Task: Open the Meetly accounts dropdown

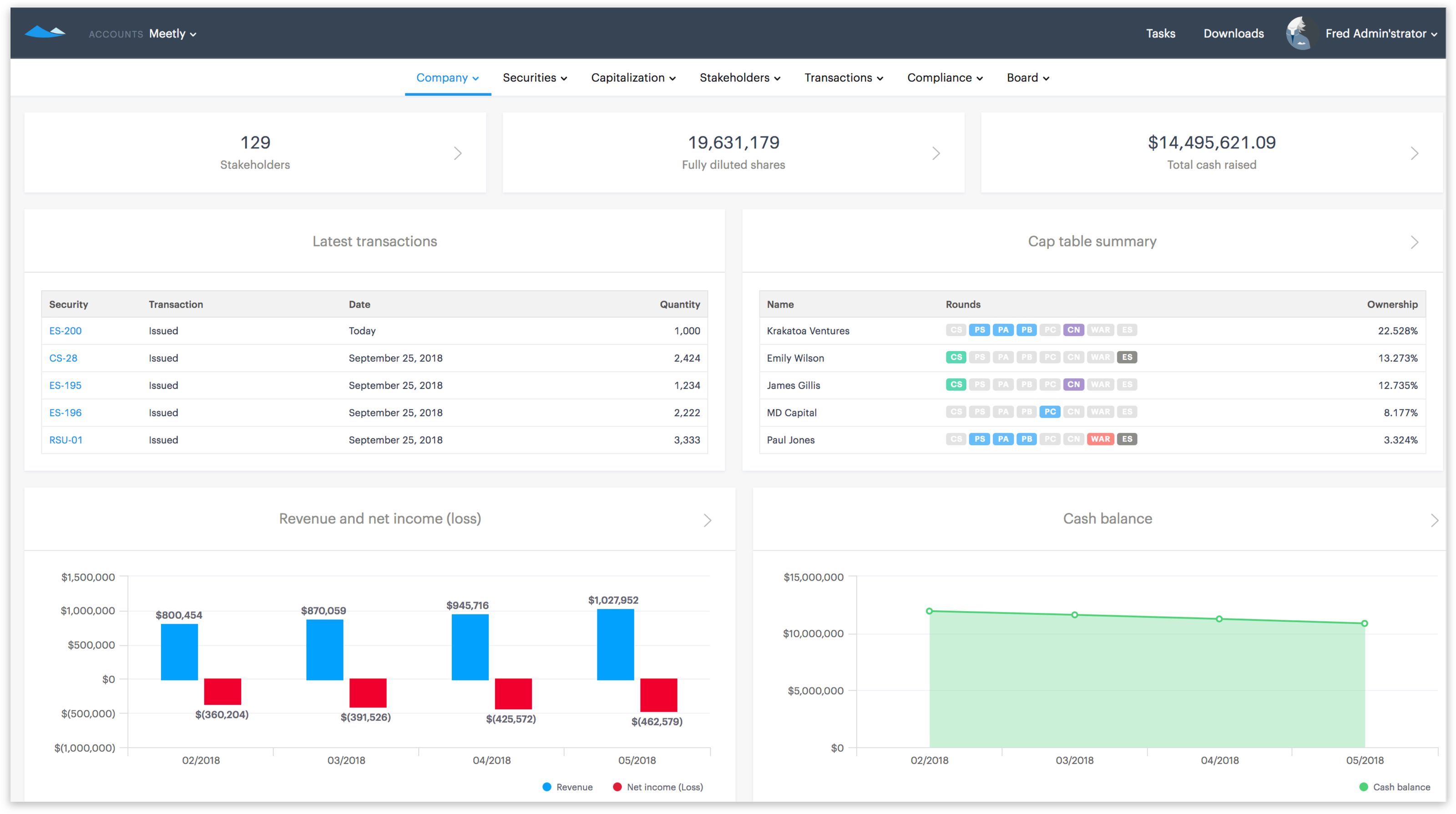Action: point(171,33)
